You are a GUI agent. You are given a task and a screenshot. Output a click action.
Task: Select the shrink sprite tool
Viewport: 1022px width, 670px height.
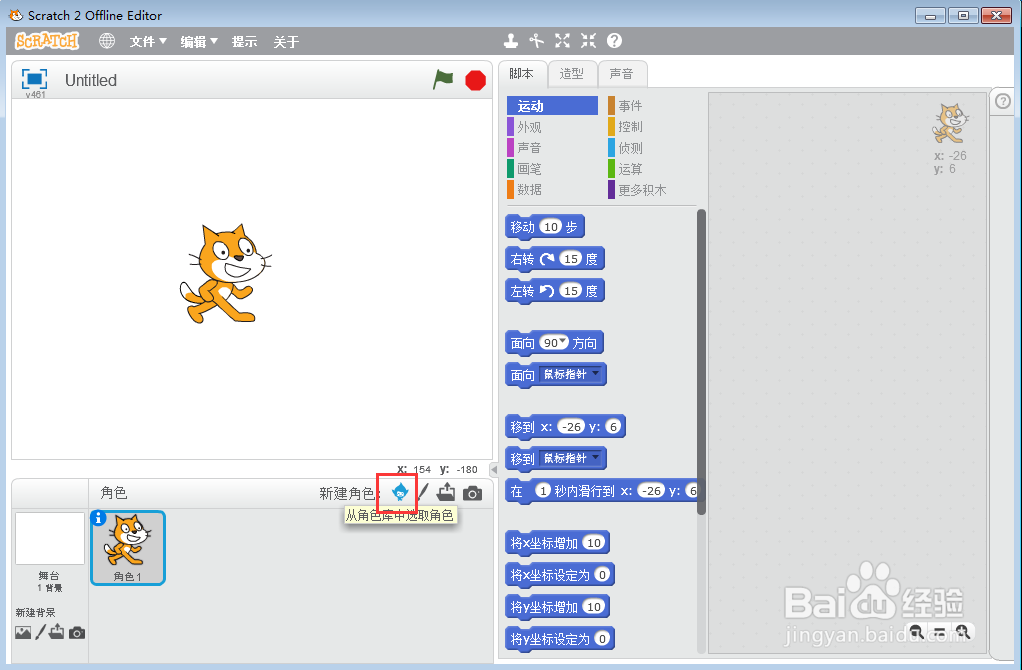pos(587,41)
